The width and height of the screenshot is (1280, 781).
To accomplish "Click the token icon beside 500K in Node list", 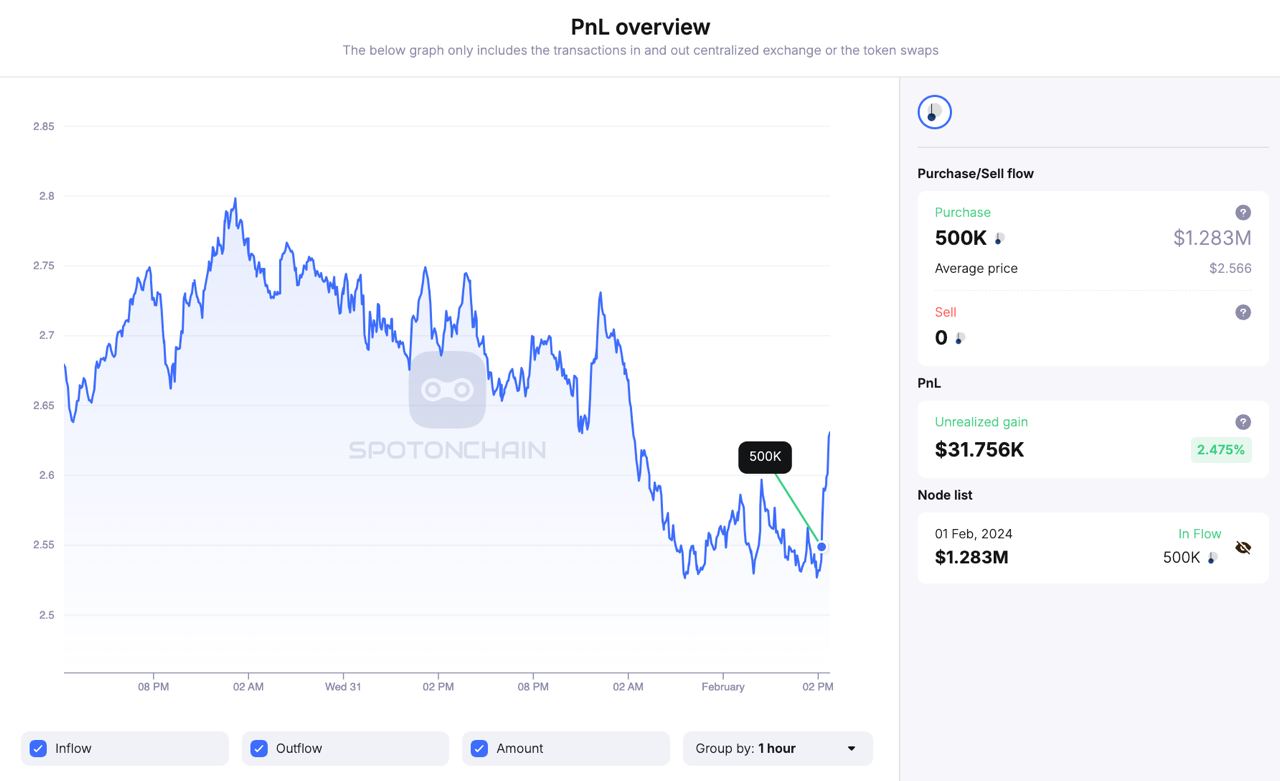I will coord(1210,558).
